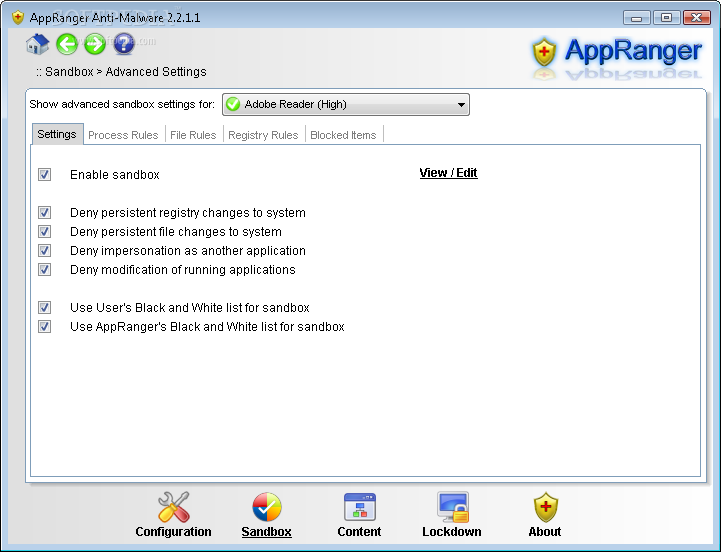Switch to the File Rules tab
This screenshot has width=721, height=552.
(x=193, y=135)
